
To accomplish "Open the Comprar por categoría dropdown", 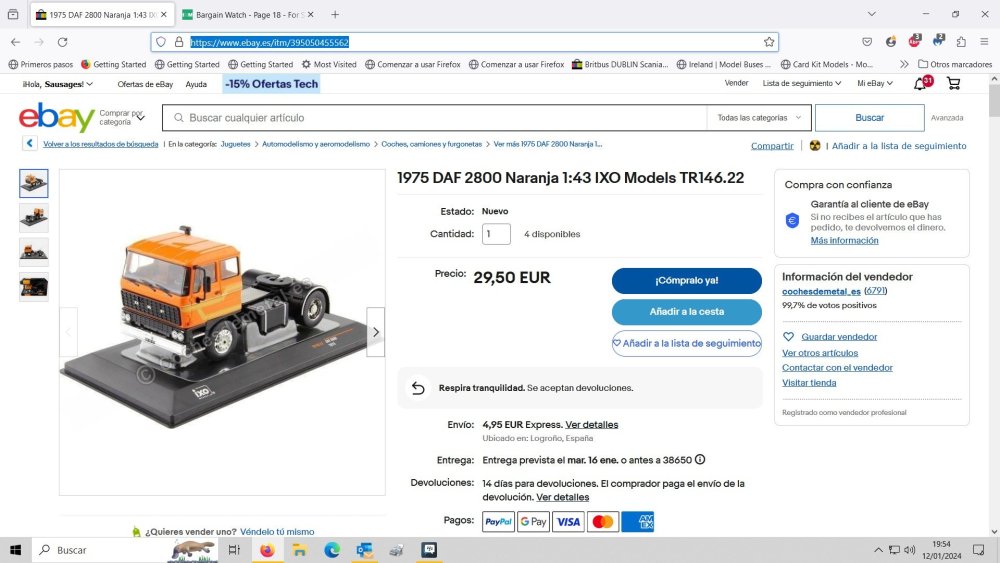I will coord(122,117).
